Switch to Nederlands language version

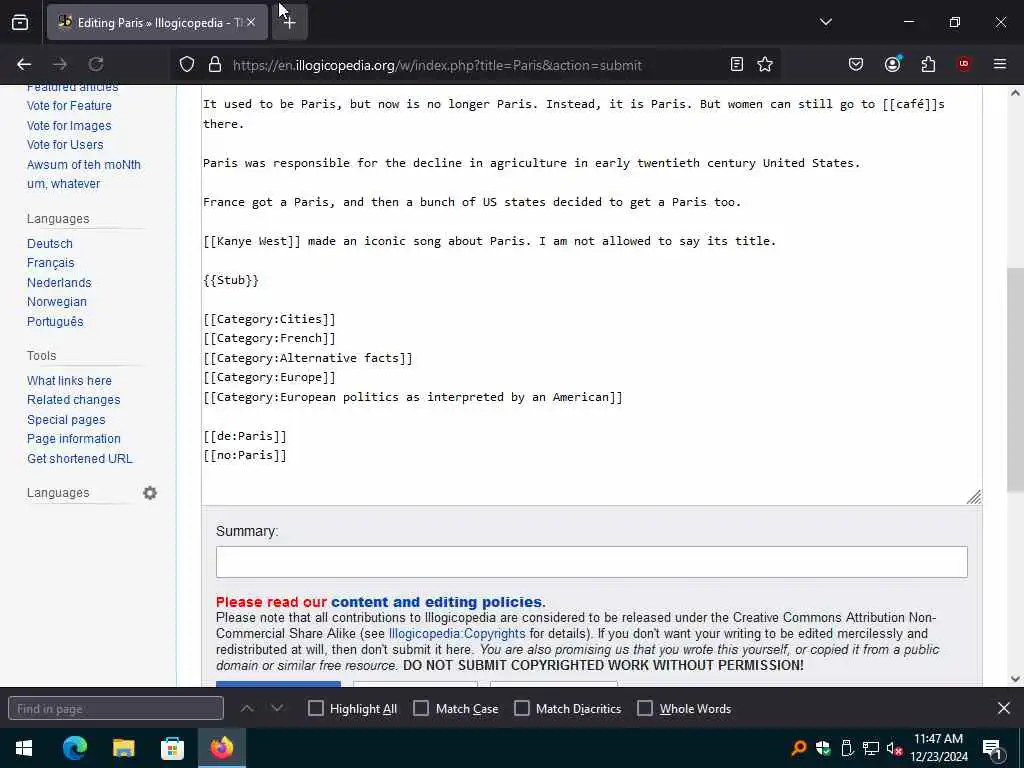point(59,283)
